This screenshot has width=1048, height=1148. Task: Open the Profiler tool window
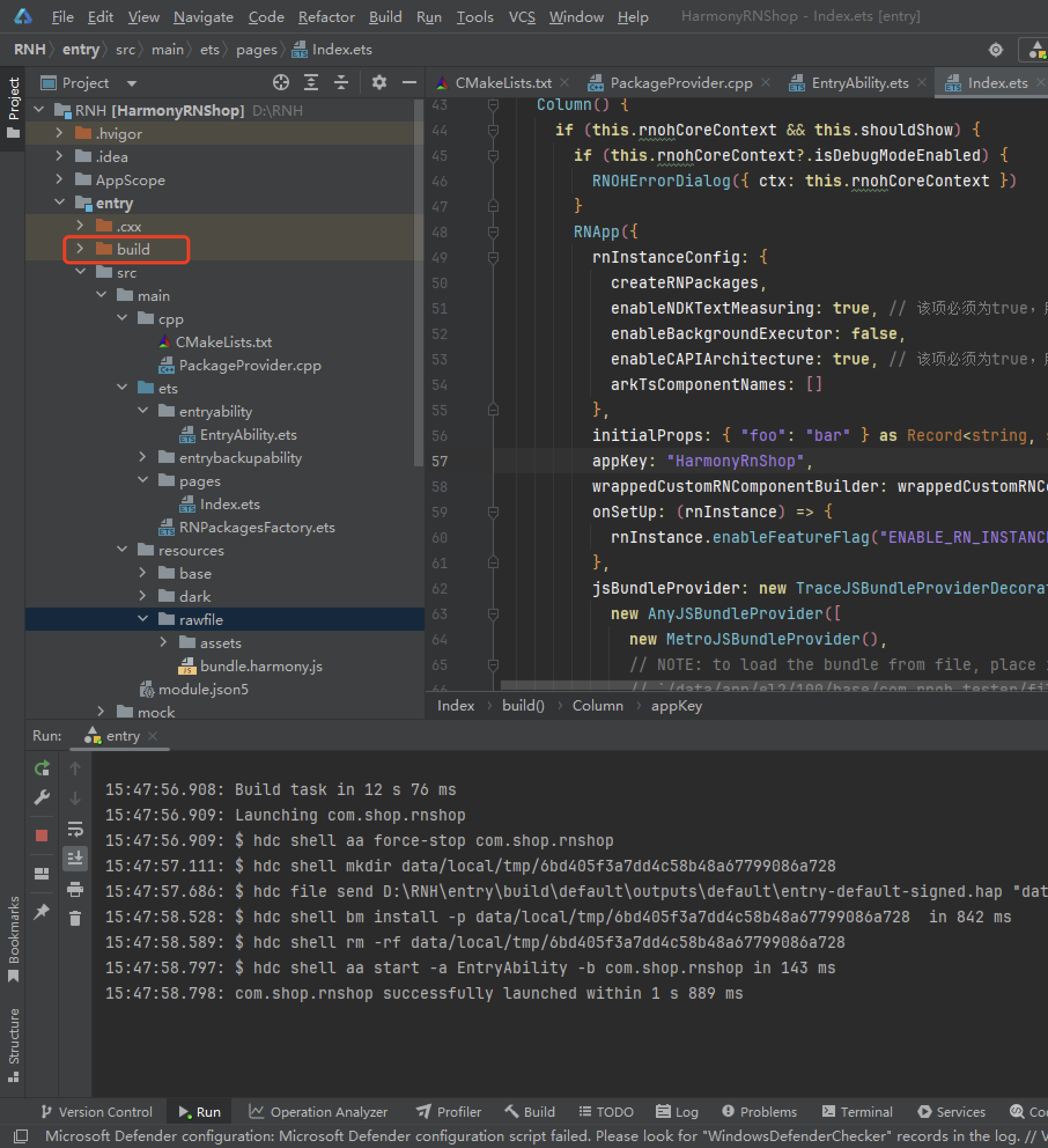[x=449, y=1112]
